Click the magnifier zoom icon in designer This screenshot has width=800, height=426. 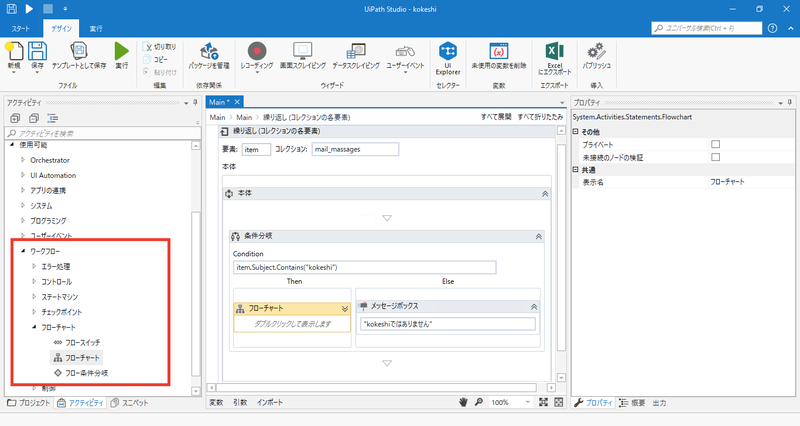point(479,402)
